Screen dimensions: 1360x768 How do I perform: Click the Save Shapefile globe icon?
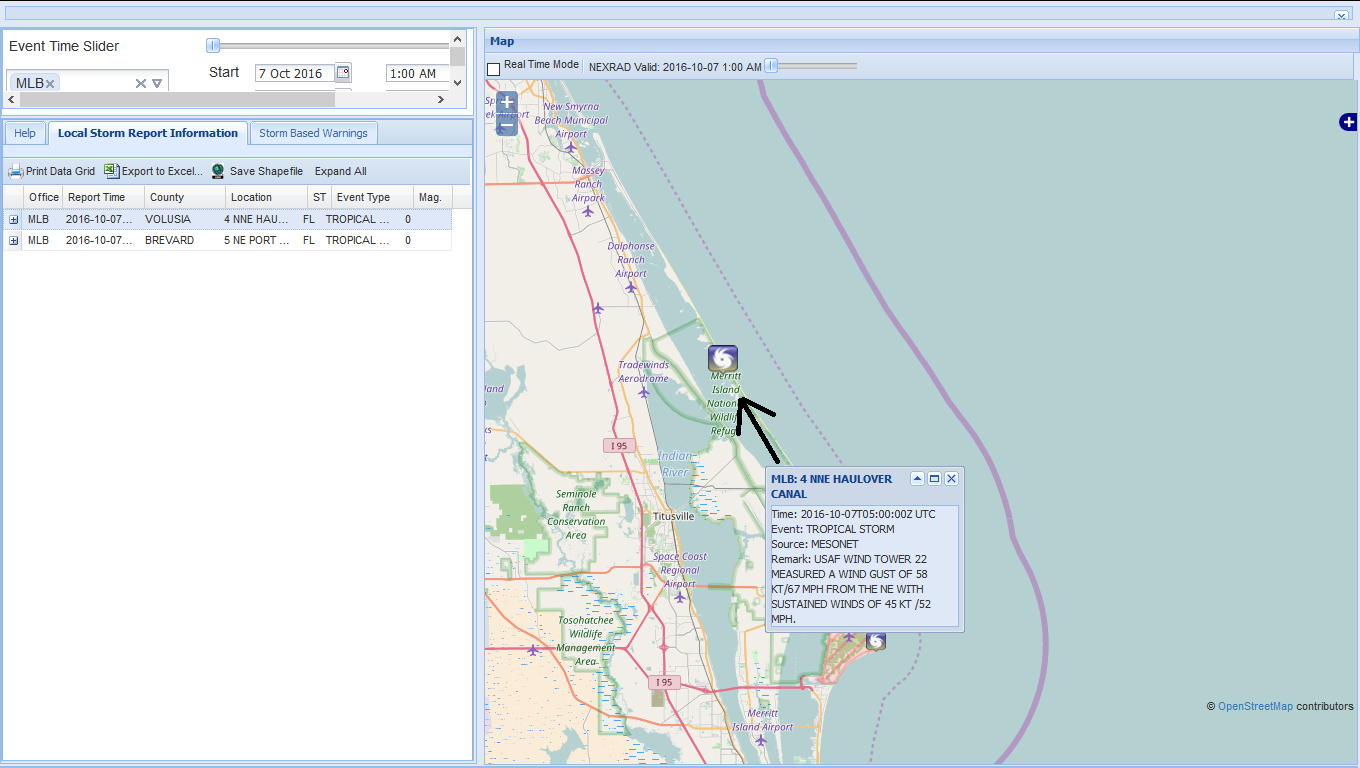pos(218,171)
